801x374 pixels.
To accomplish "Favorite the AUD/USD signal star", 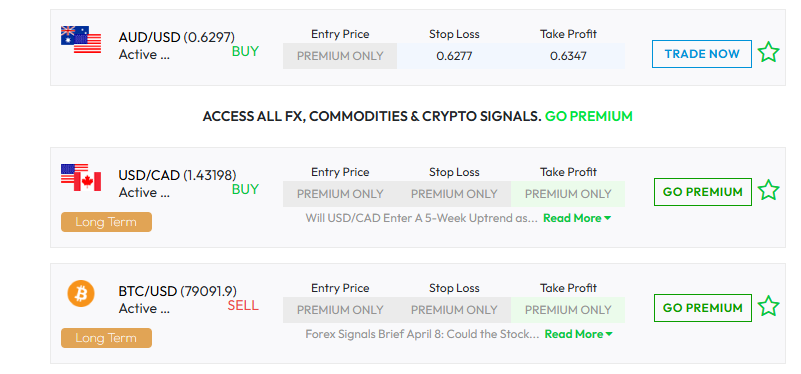I will tap(768, 53).
